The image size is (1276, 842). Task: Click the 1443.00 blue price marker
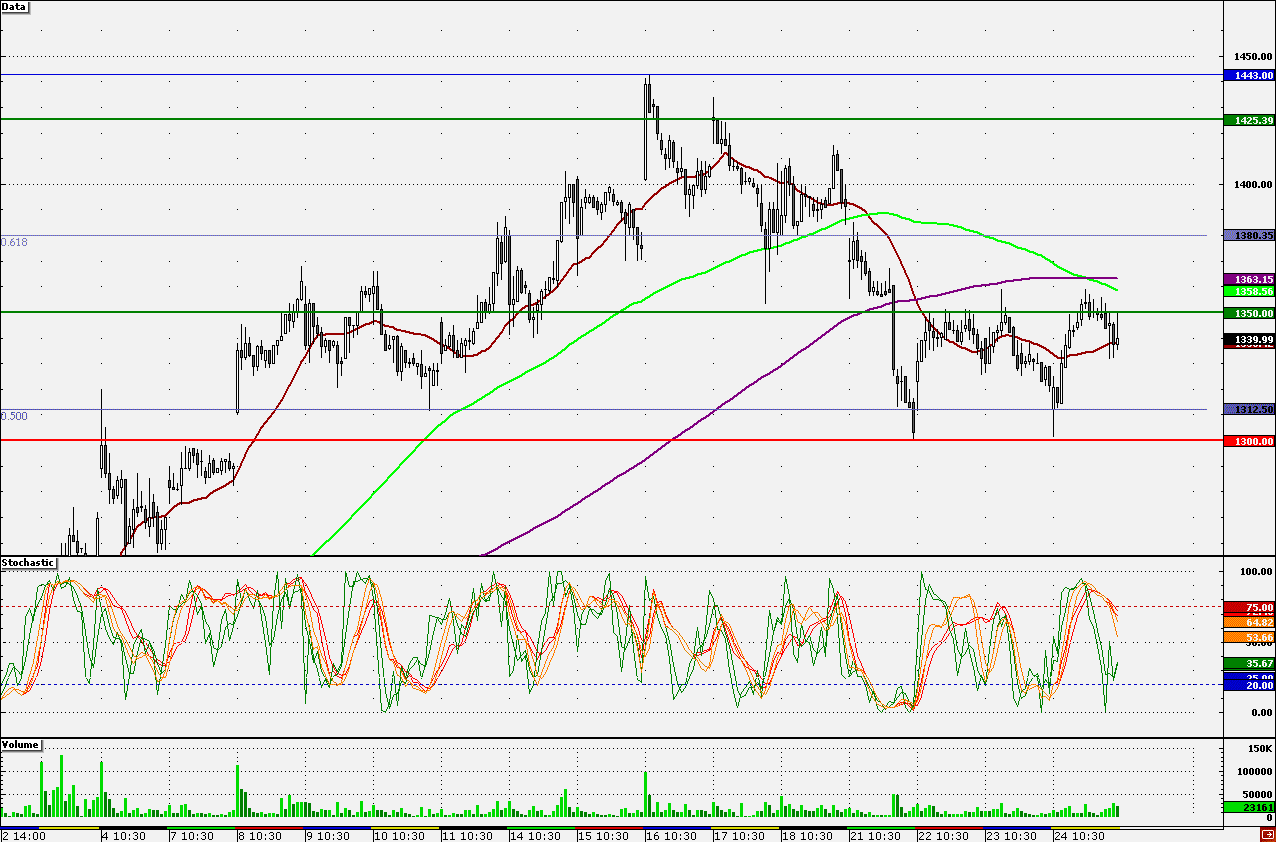1250,75
